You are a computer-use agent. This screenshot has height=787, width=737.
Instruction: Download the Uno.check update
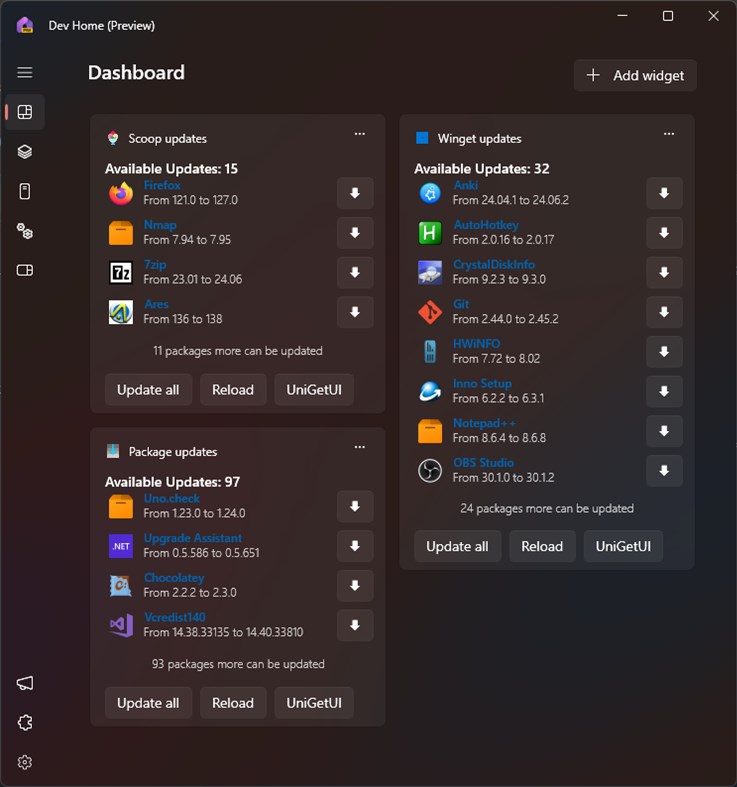(x=355, y=506)
